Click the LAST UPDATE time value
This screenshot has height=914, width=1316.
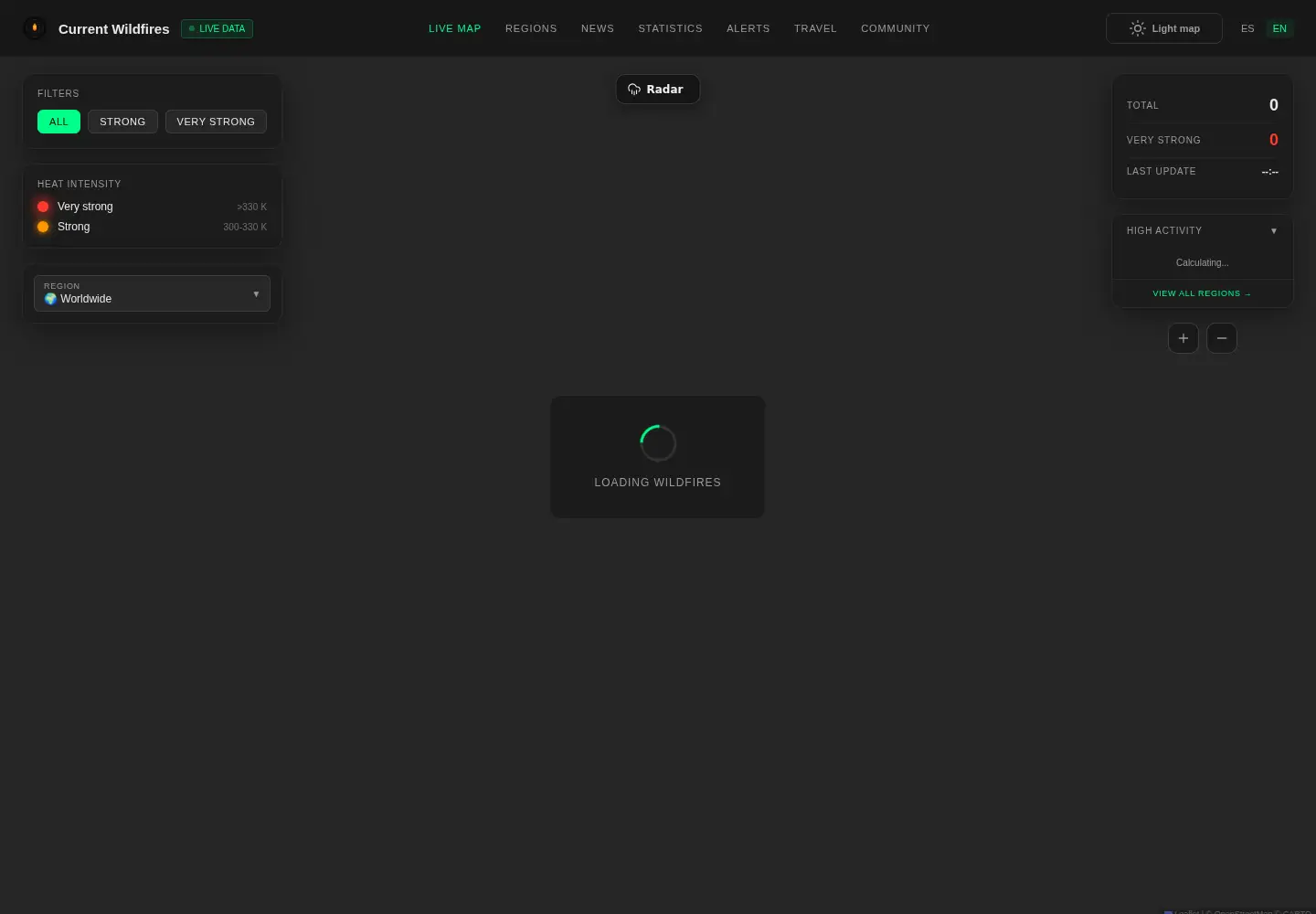click(x=1269, y=172)
